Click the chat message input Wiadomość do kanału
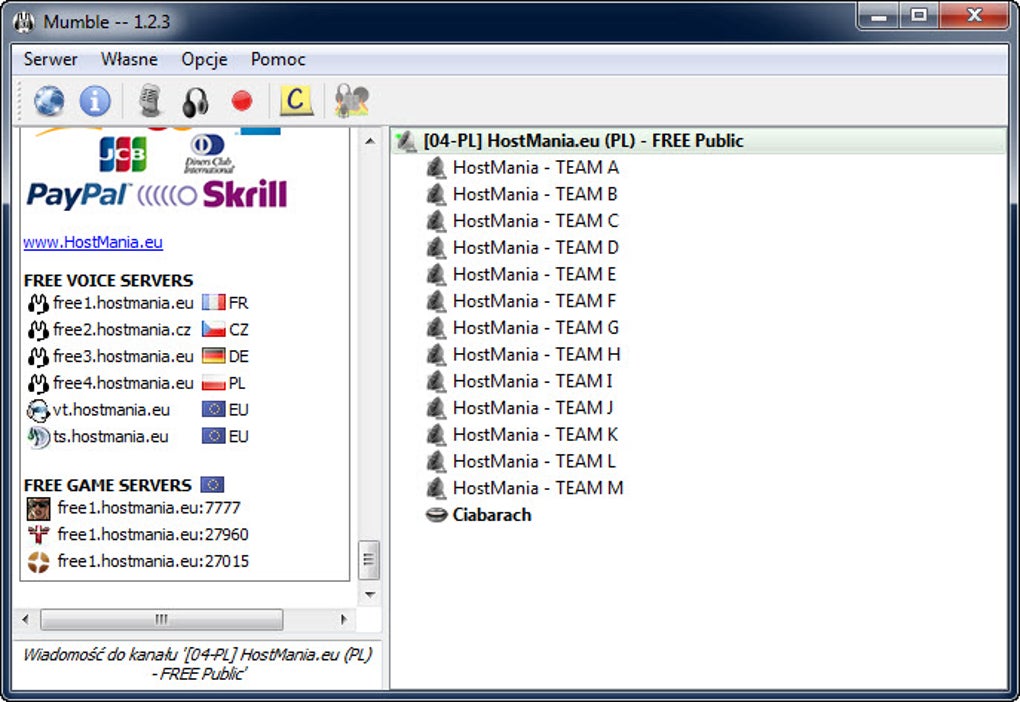The image size is (1020, 702). tap(197, 664)
